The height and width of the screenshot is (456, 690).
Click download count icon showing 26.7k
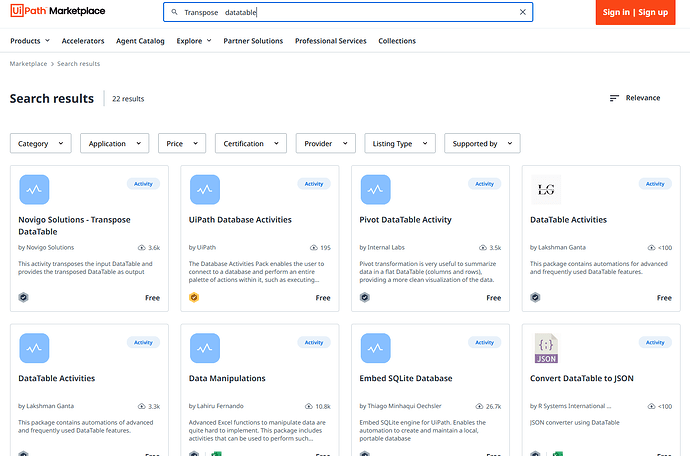(479, 406)
